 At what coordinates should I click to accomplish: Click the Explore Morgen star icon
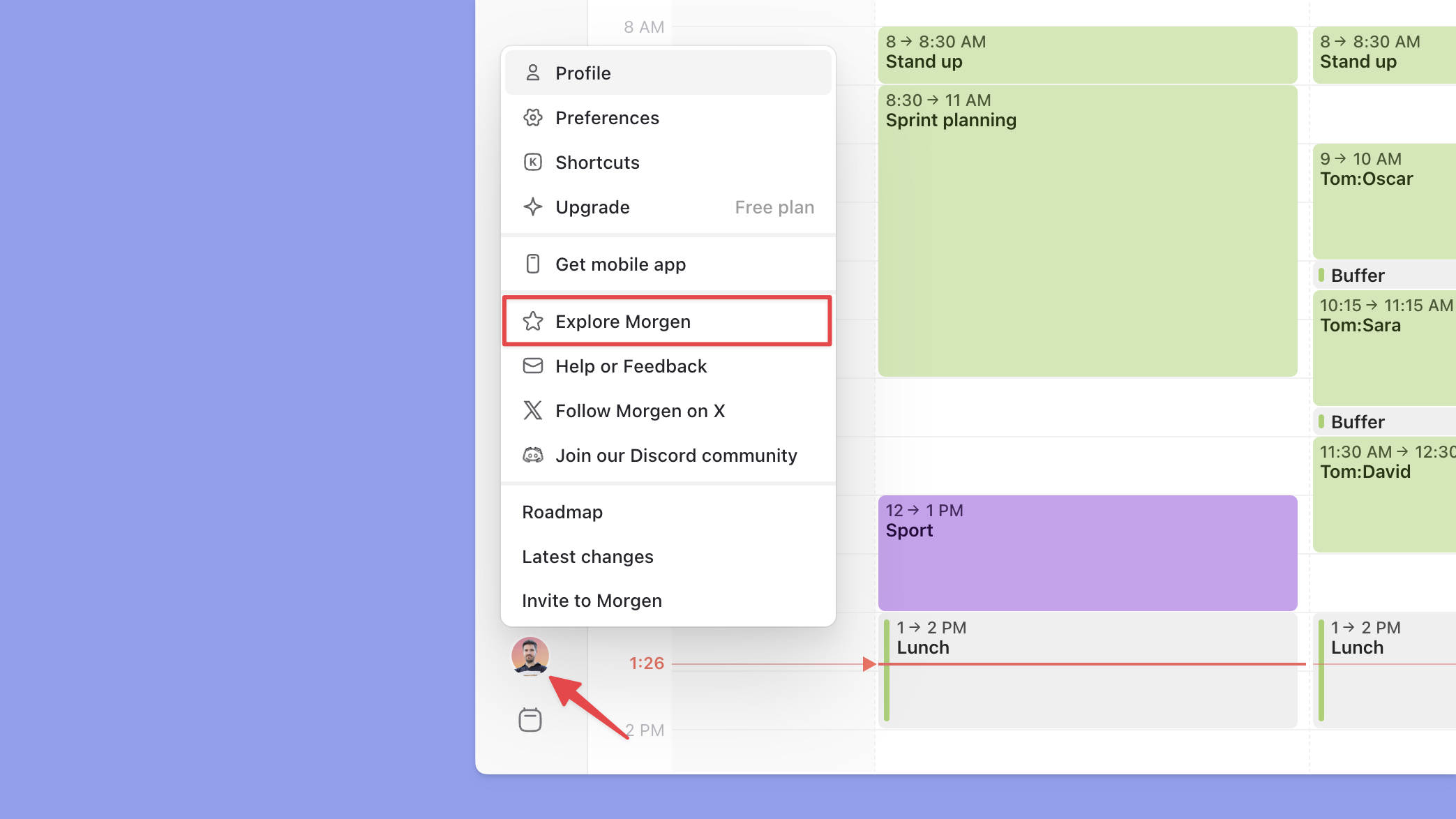pos(533,321)
